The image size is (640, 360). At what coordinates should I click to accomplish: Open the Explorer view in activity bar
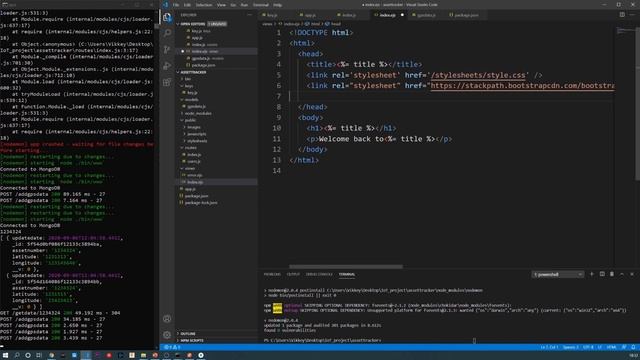pyautogui.click(x=167, y=17)
